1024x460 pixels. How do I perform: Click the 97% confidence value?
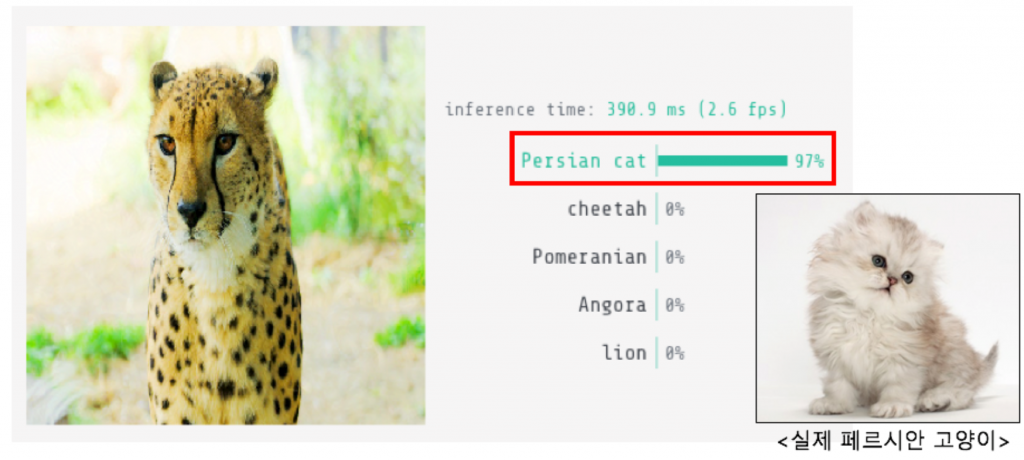809,161
